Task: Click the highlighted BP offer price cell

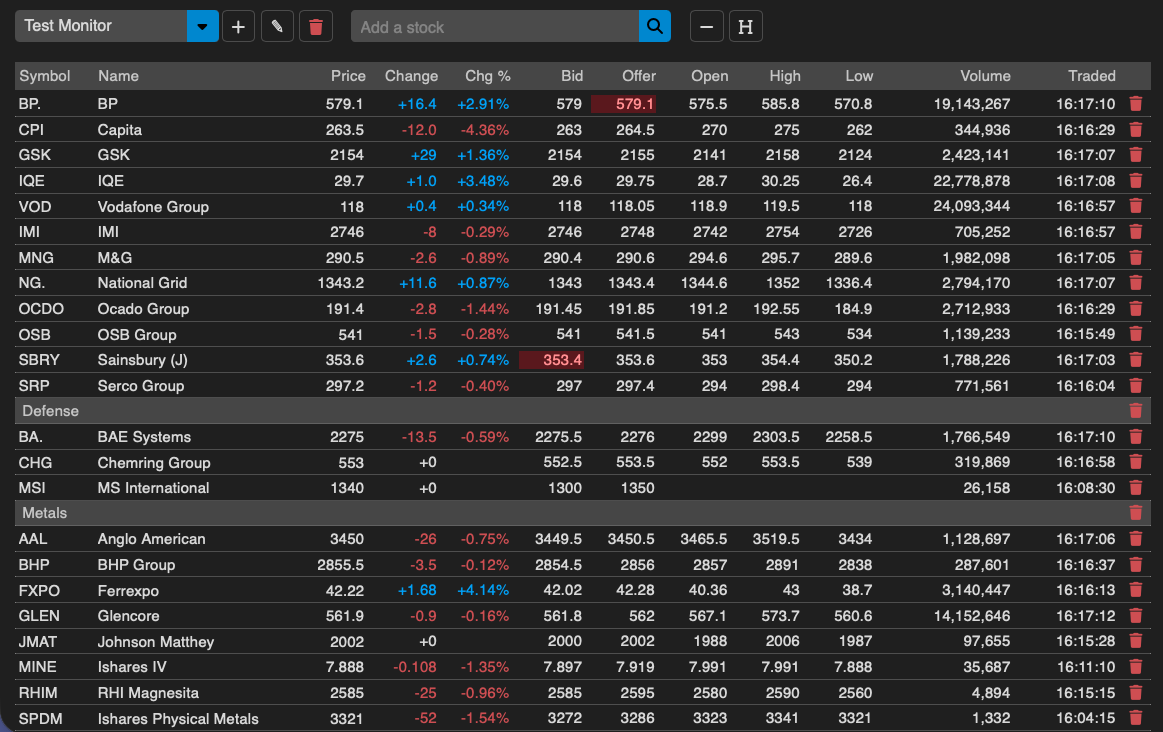Action: pos(624,104)
